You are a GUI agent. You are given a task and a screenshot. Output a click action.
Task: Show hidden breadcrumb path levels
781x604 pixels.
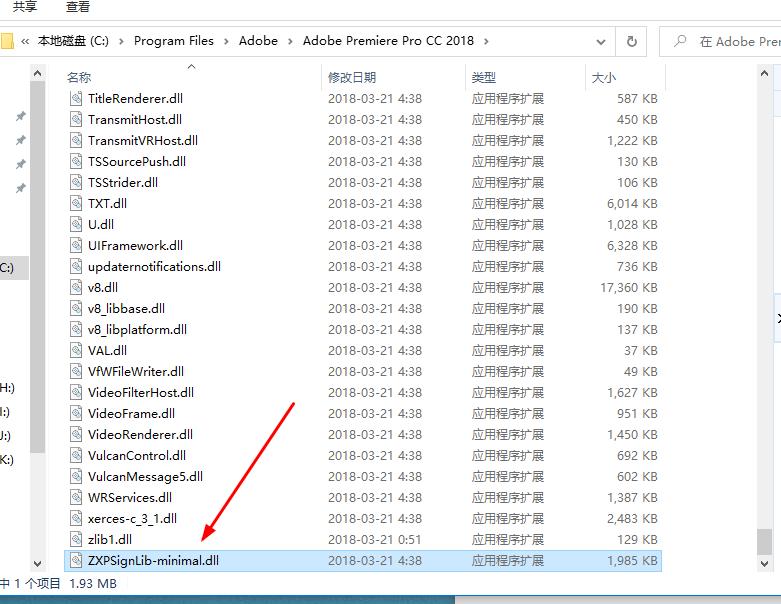(x=25, y=41)
